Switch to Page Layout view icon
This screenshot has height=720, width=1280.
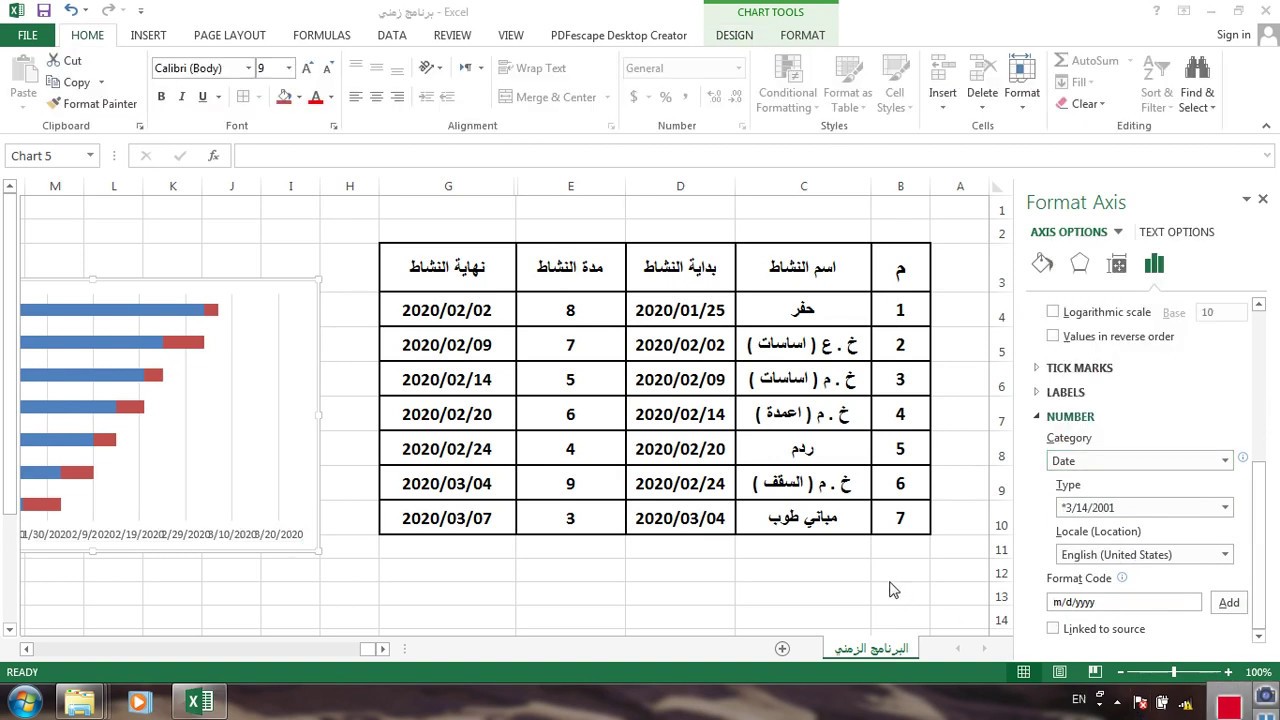click(1059, 672)
